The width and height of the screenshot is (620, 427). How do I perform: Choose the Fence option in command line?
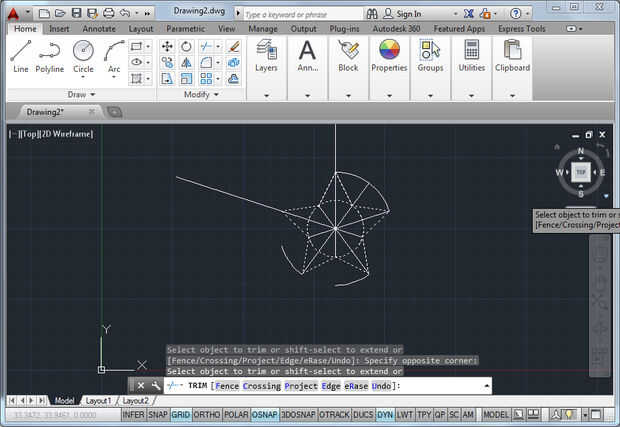click(x=226, y=385)
